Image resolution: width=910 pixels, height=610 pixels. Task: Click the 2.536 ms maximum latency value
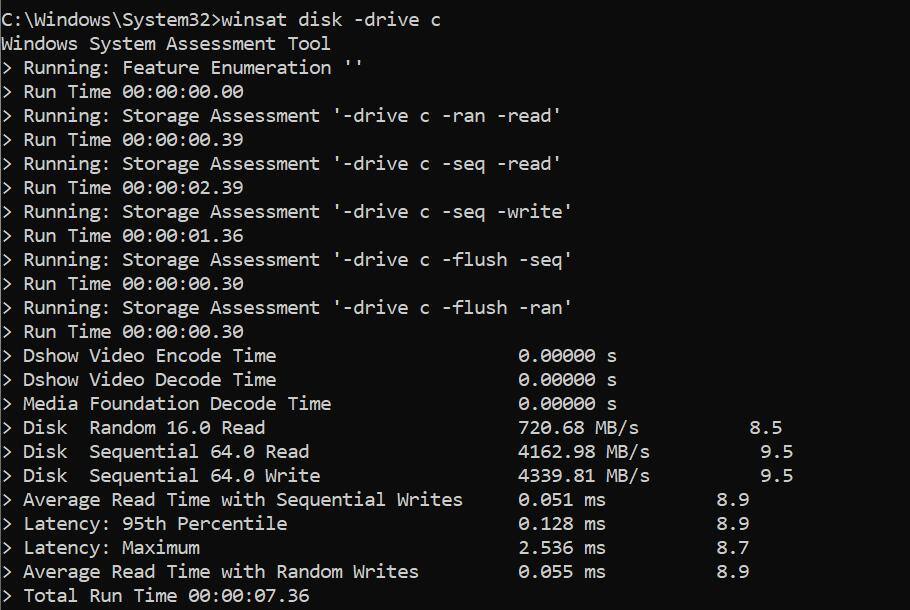pyautogui.click(x=562, y=547)
